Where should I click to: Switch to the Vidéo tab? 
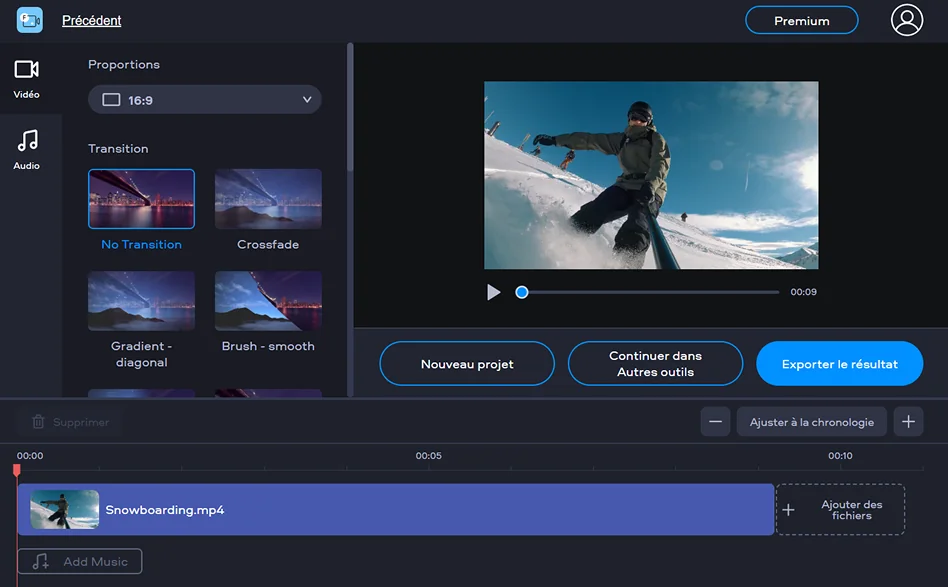tap(27, 78)
